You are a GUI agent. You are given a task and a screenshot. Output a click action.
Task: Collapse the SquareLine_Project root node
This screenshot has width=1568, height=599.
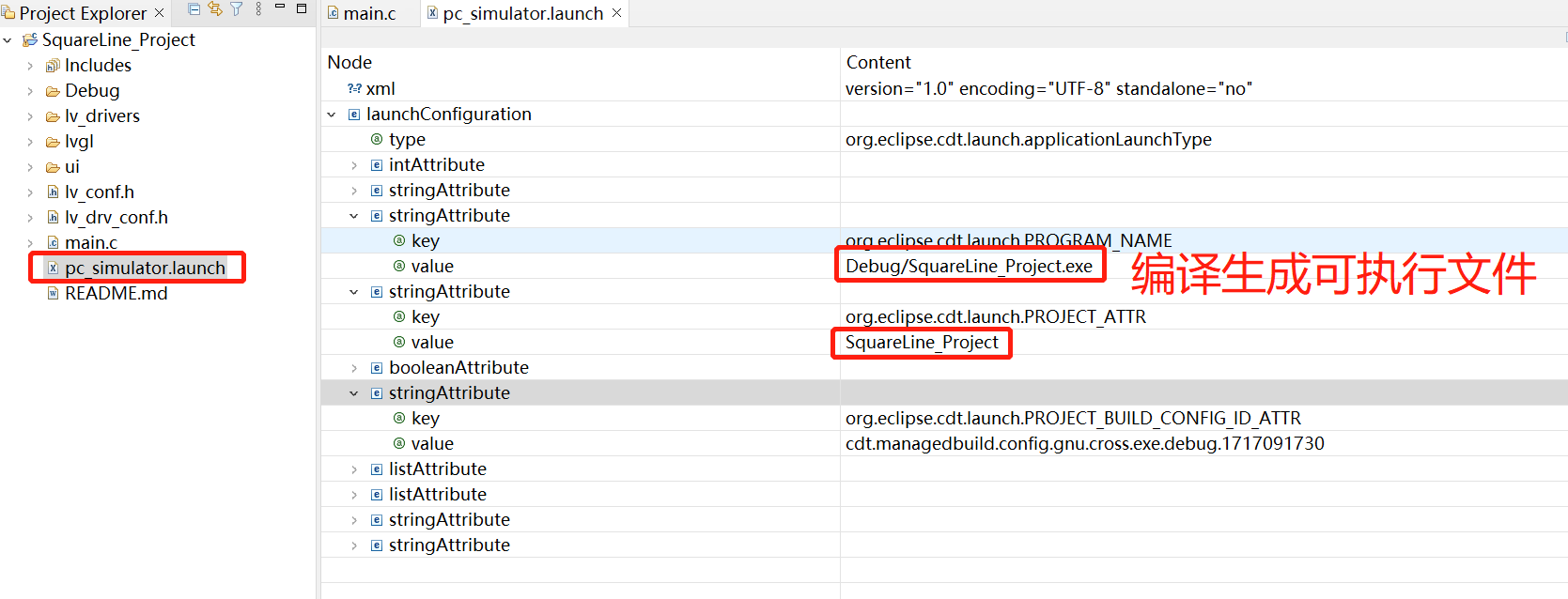coord(8,40)
